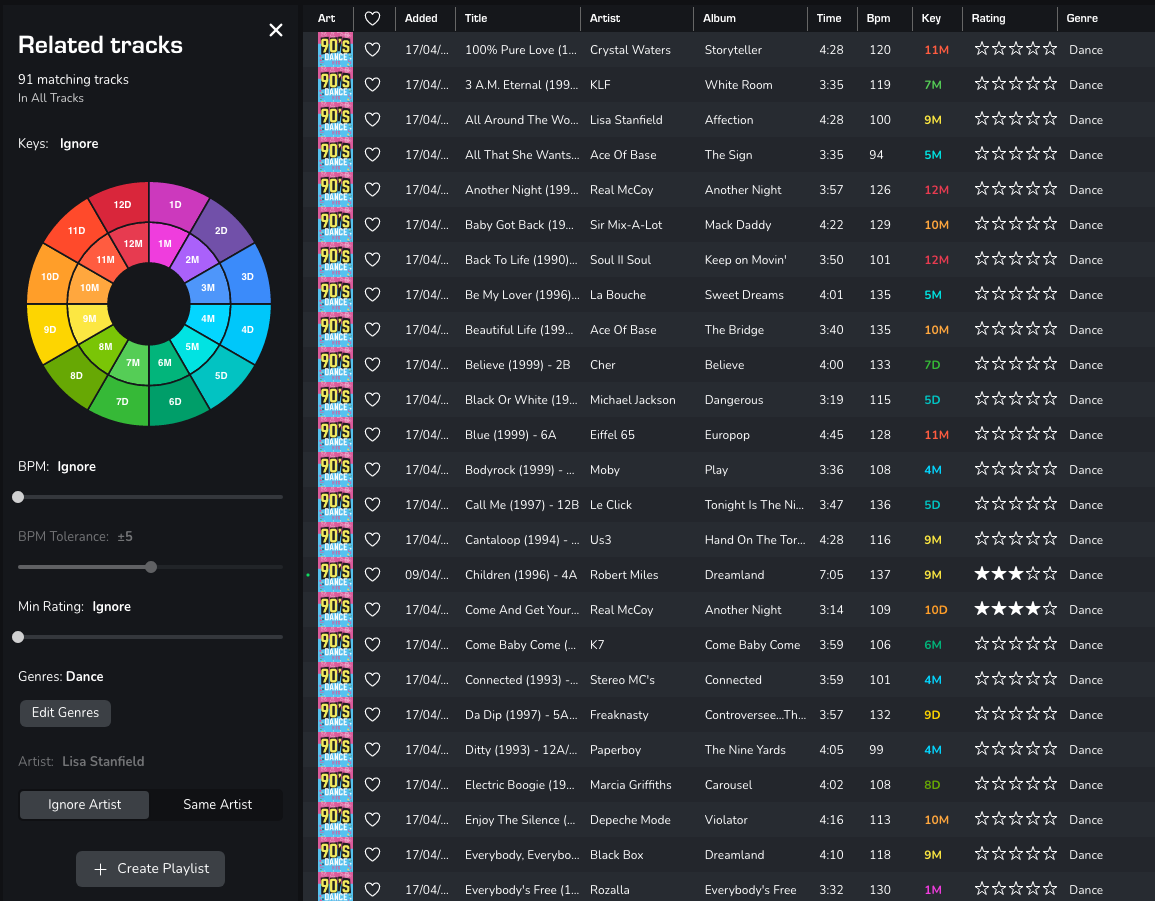Toggle heart for Blue by Eiffel 65
This screenshot has height=901, width=1155.
pos(373,435)
